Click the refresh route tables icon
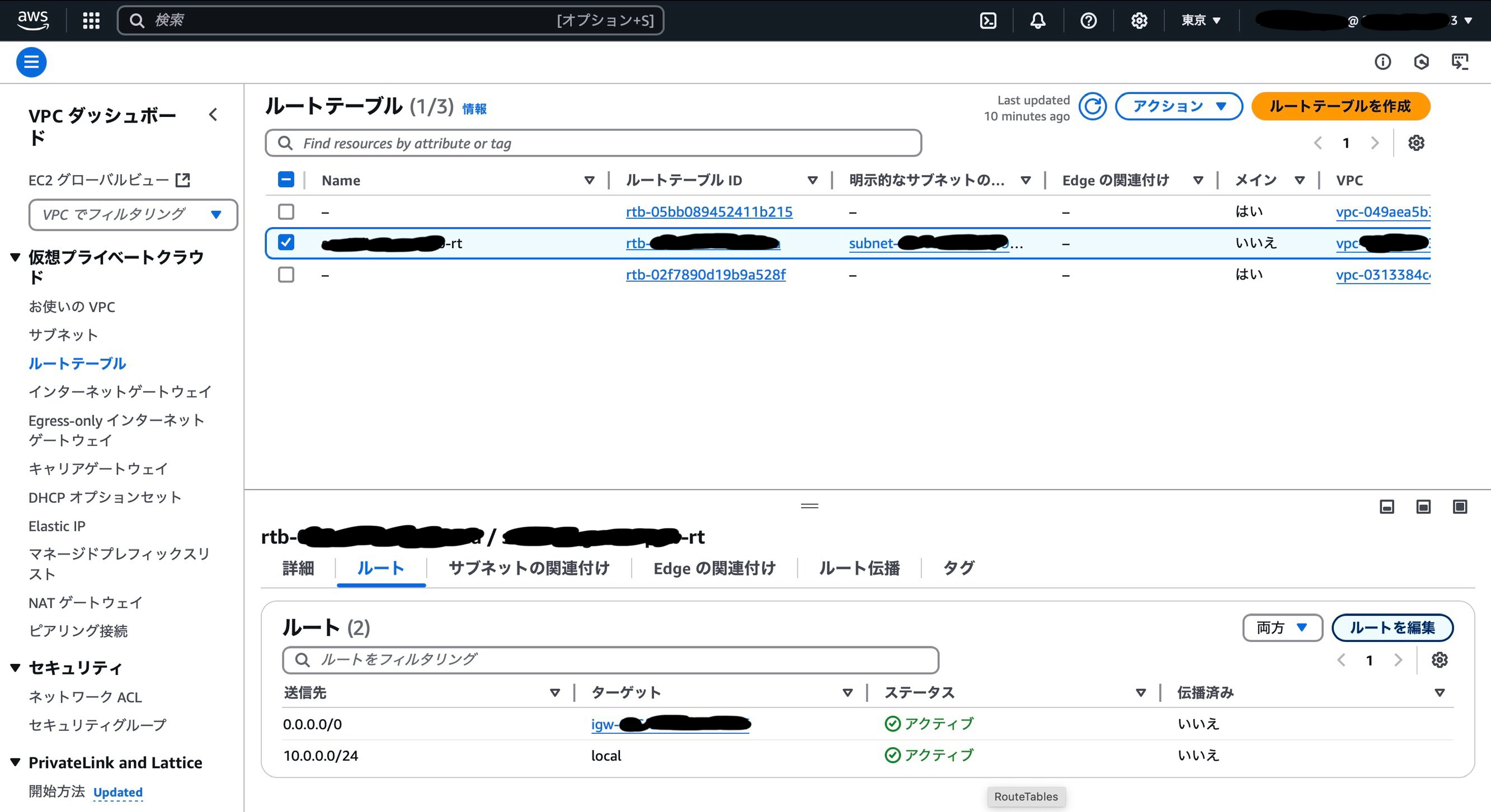Viewport: 1491px width, 812px height. tap(1092, 106)
